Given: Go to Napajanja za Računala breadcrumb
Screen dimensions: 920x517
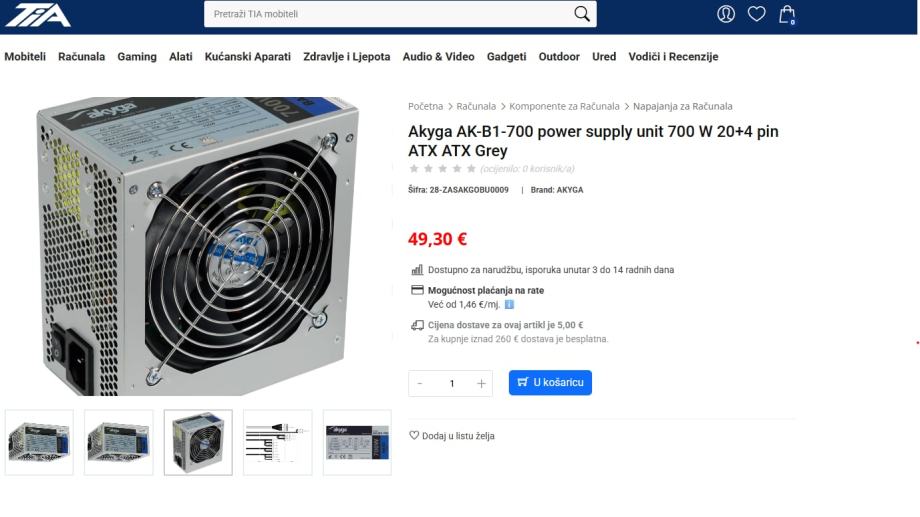Looking at the screenshot, I should click(x=682, y=106).
